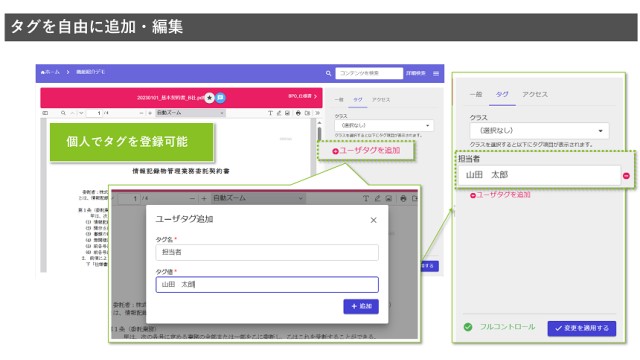Toggle the star favorite icon on the pink file bar
The height and width of the screenshot is (360, 640).
point(209,98)
